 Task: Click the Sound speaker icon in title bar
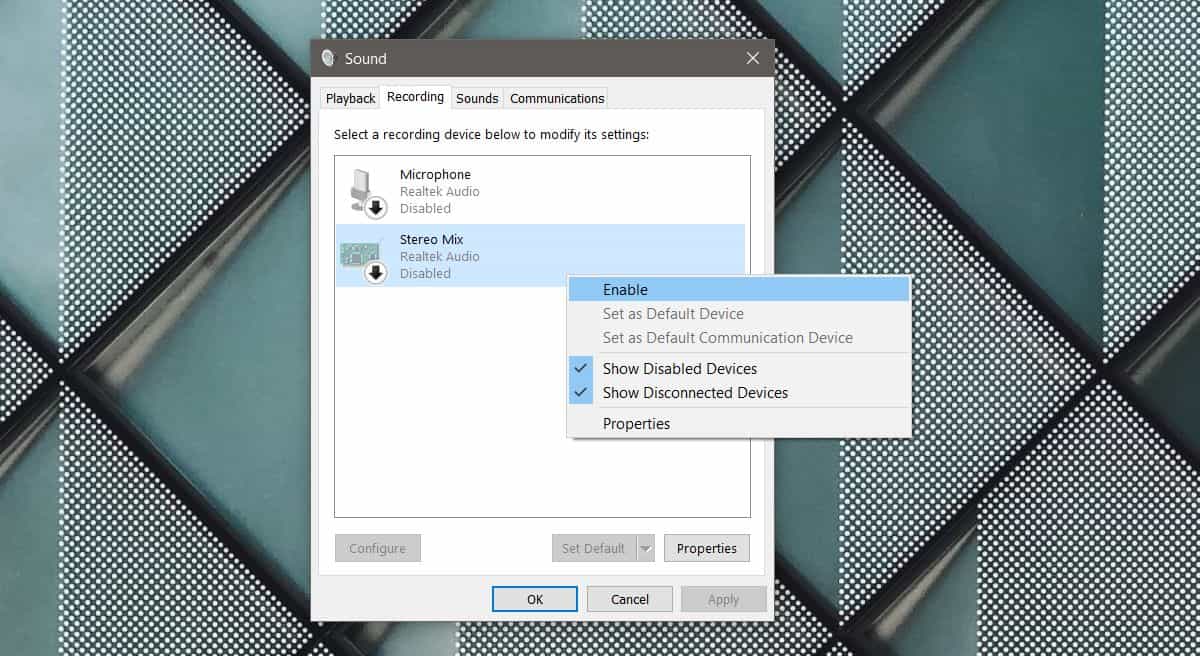pyautogui.click(x=328, y=59)
